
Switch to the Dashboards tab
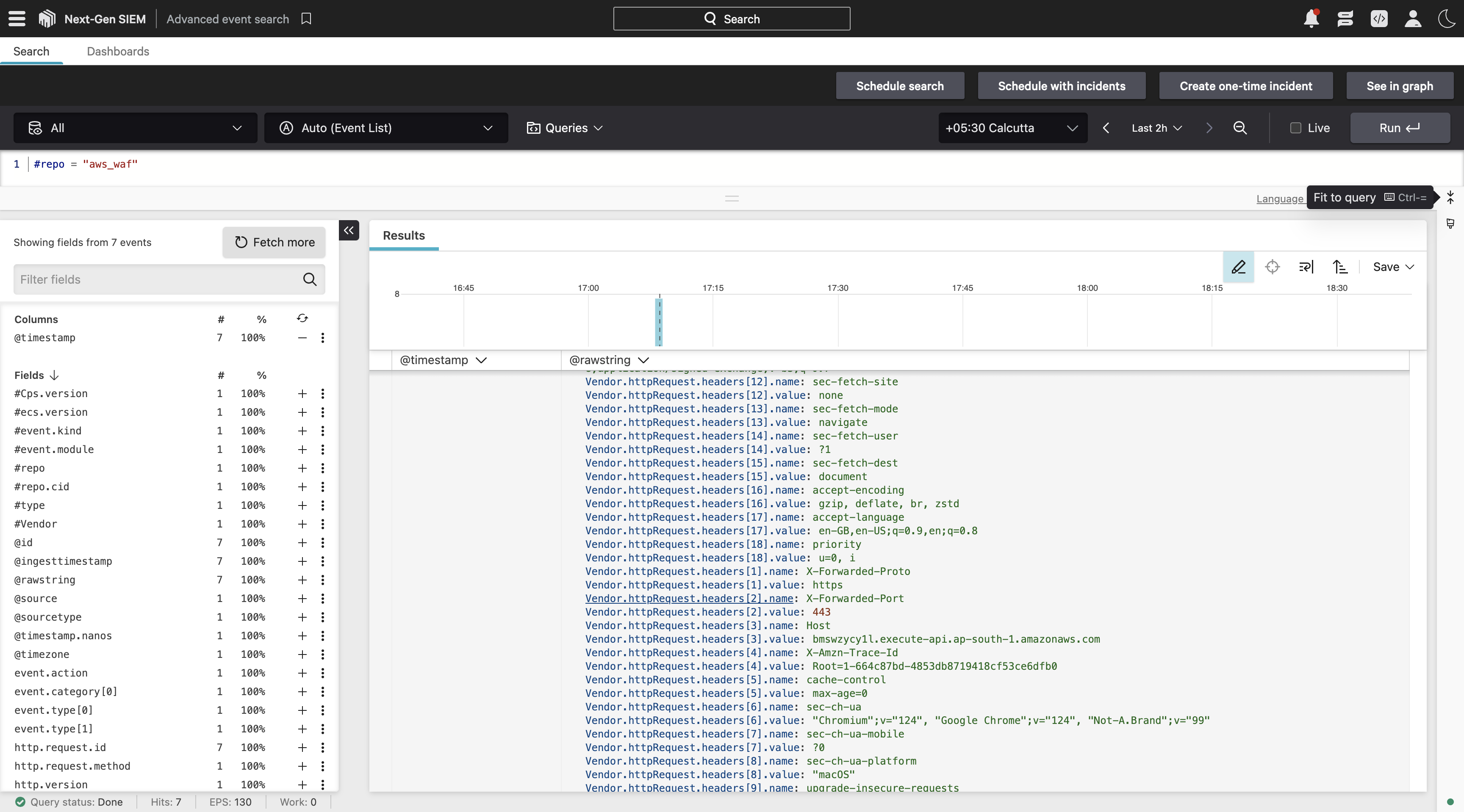(x=118, y=51)
